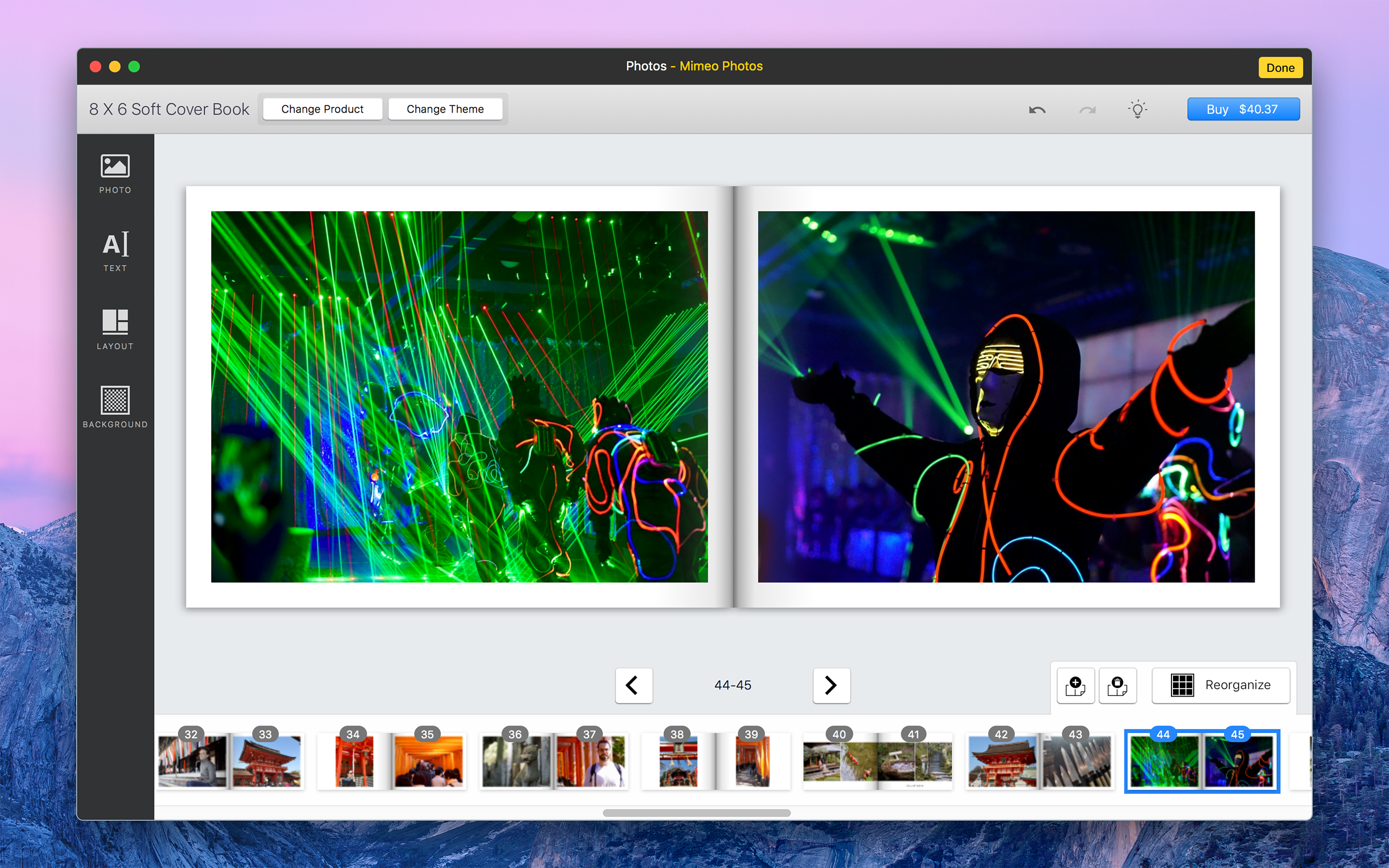Go to the previous page spread
The width and height of the screenshot is (1389, 868).
[x=634, y=685]
